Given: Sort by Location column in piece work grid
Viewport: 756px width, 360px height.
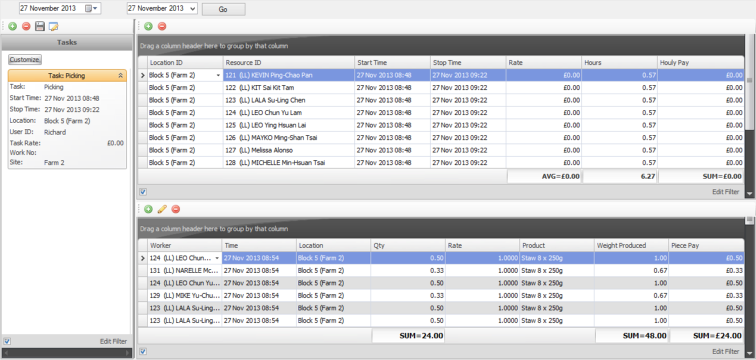Looking at the screenshot, I should tap(333, 245).
